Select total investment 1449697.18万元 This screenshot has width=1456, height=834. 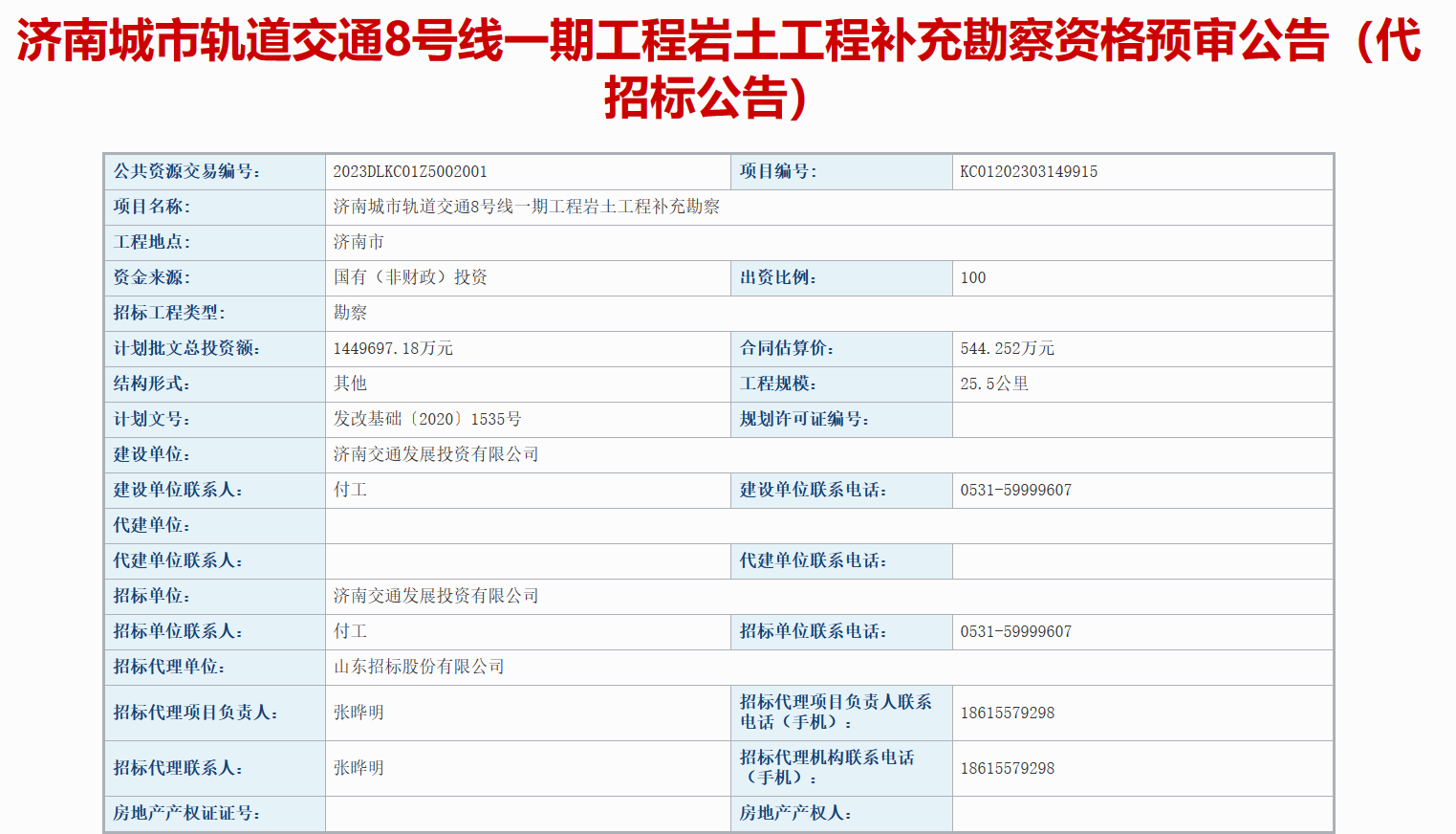(393, 348)
